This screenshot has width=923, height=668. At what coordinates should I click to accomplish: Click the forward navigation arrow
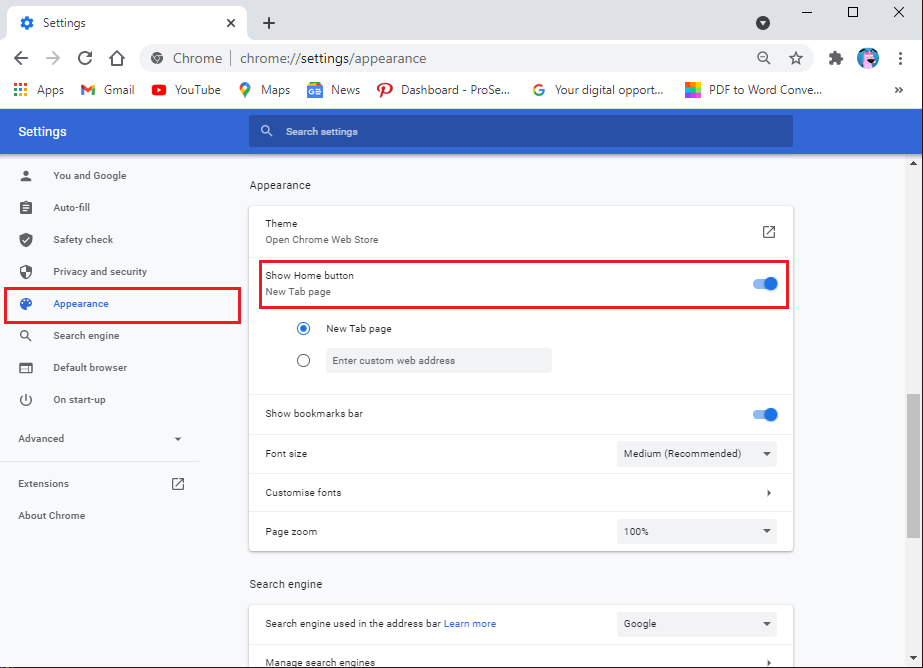click(x=53, y=58)
